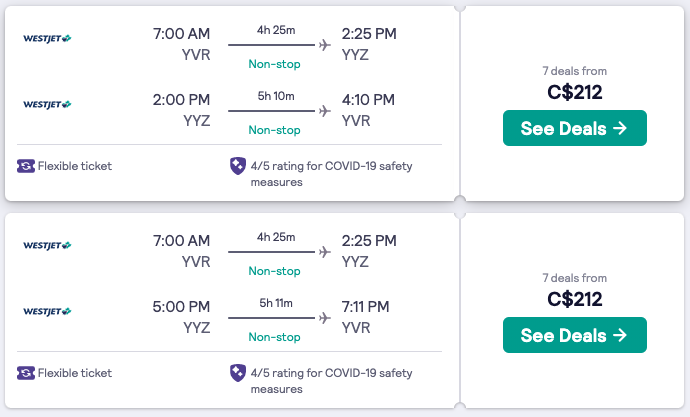Click the airplane icon on the 5h 11m flight
690x417 pixels.
[x=325, y=318]
